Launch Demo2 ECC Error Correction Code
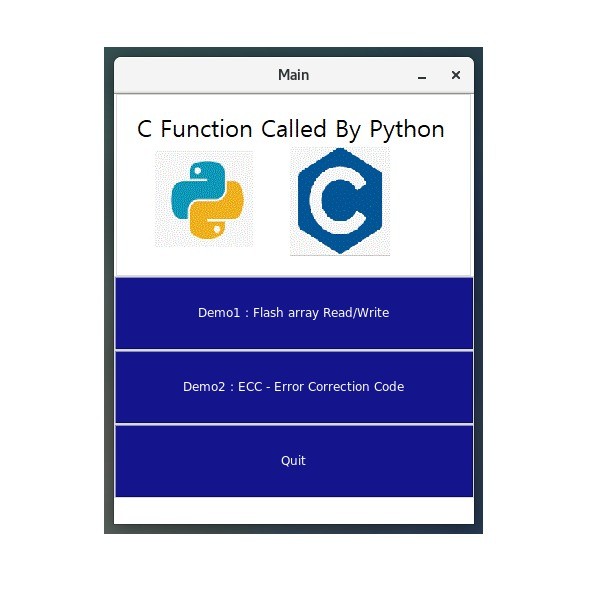Screen dimensions: 600x600 click(x=294, y=387)
